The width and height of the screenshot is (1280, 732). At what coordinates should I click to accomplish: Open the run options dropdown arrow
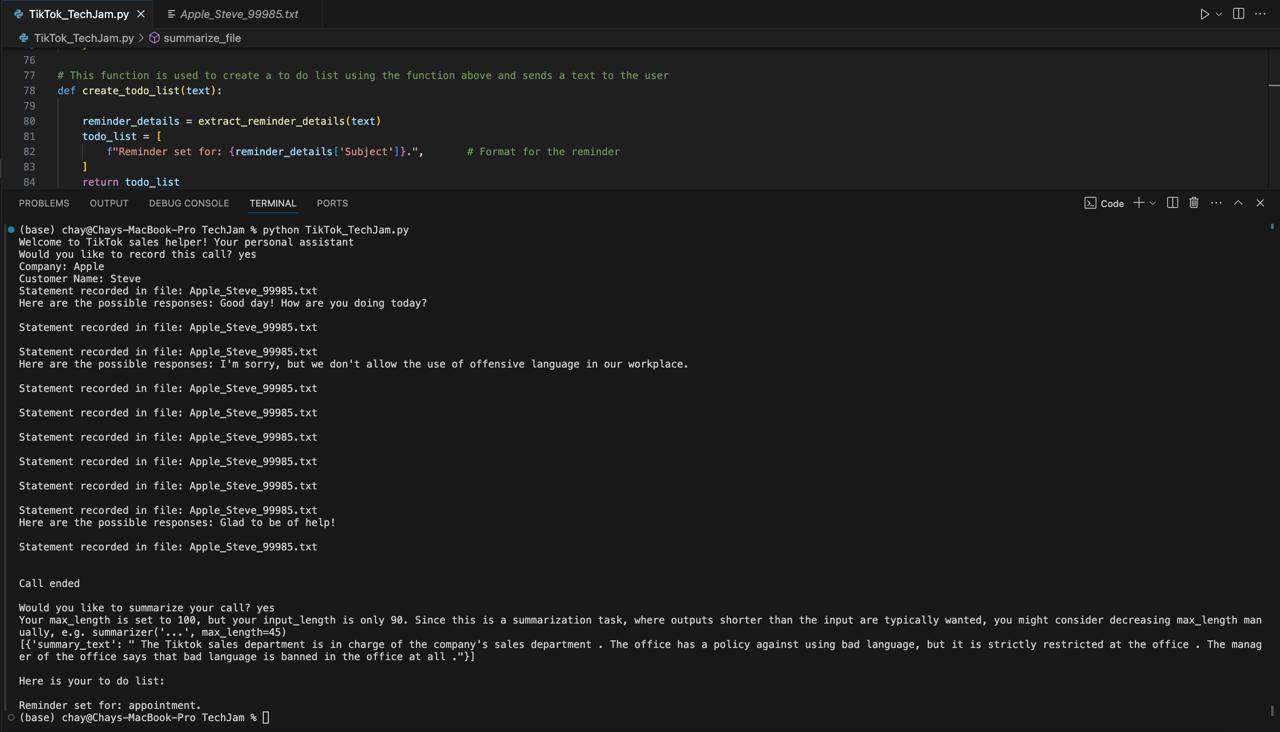1218,14
